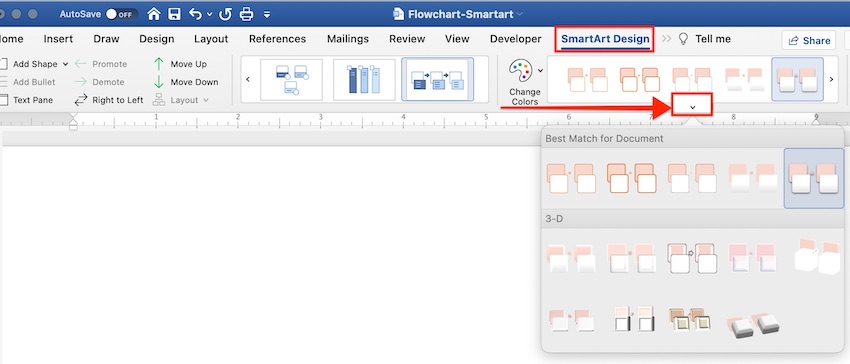Collapse the SmartArt styles gallery chevron
The image size is (850, 364).
[x=692, y=107]
